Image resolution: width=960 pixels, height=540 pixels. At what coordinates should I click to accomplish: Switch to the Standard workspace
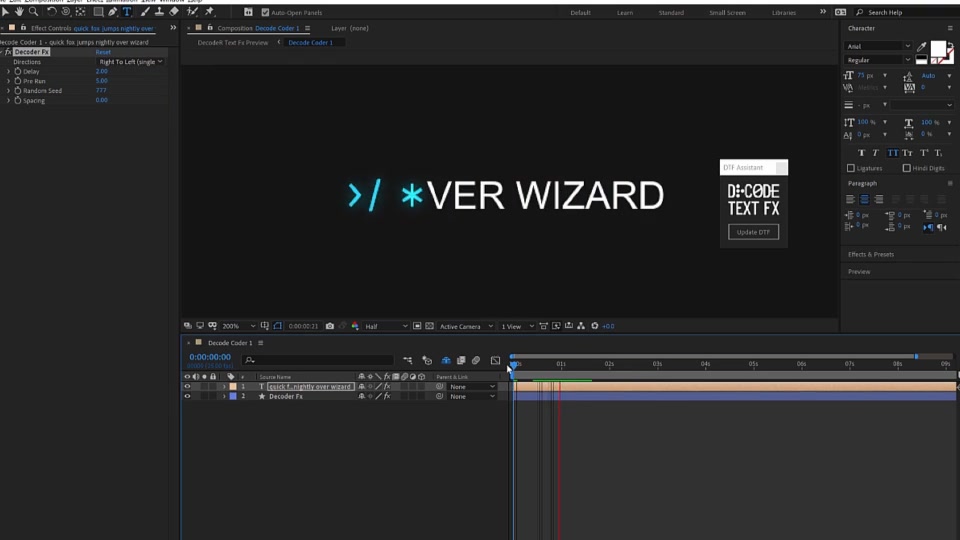tap(671, 13)
